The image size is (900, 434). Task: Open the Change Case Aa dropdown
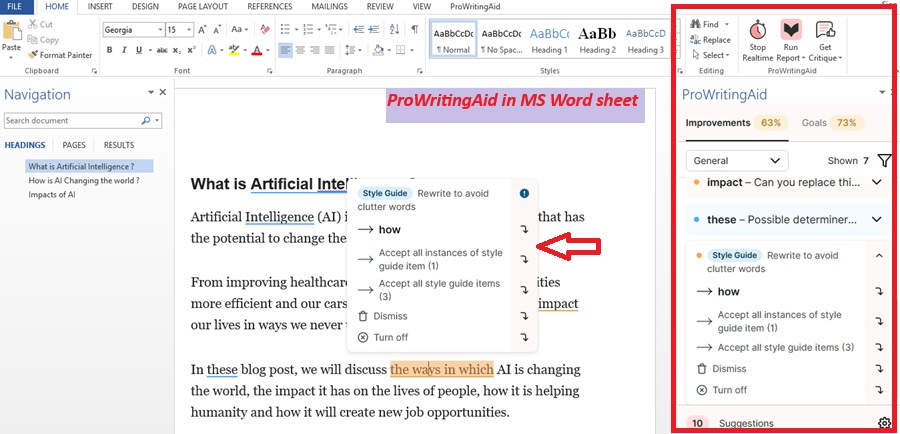tap(240, 30)
